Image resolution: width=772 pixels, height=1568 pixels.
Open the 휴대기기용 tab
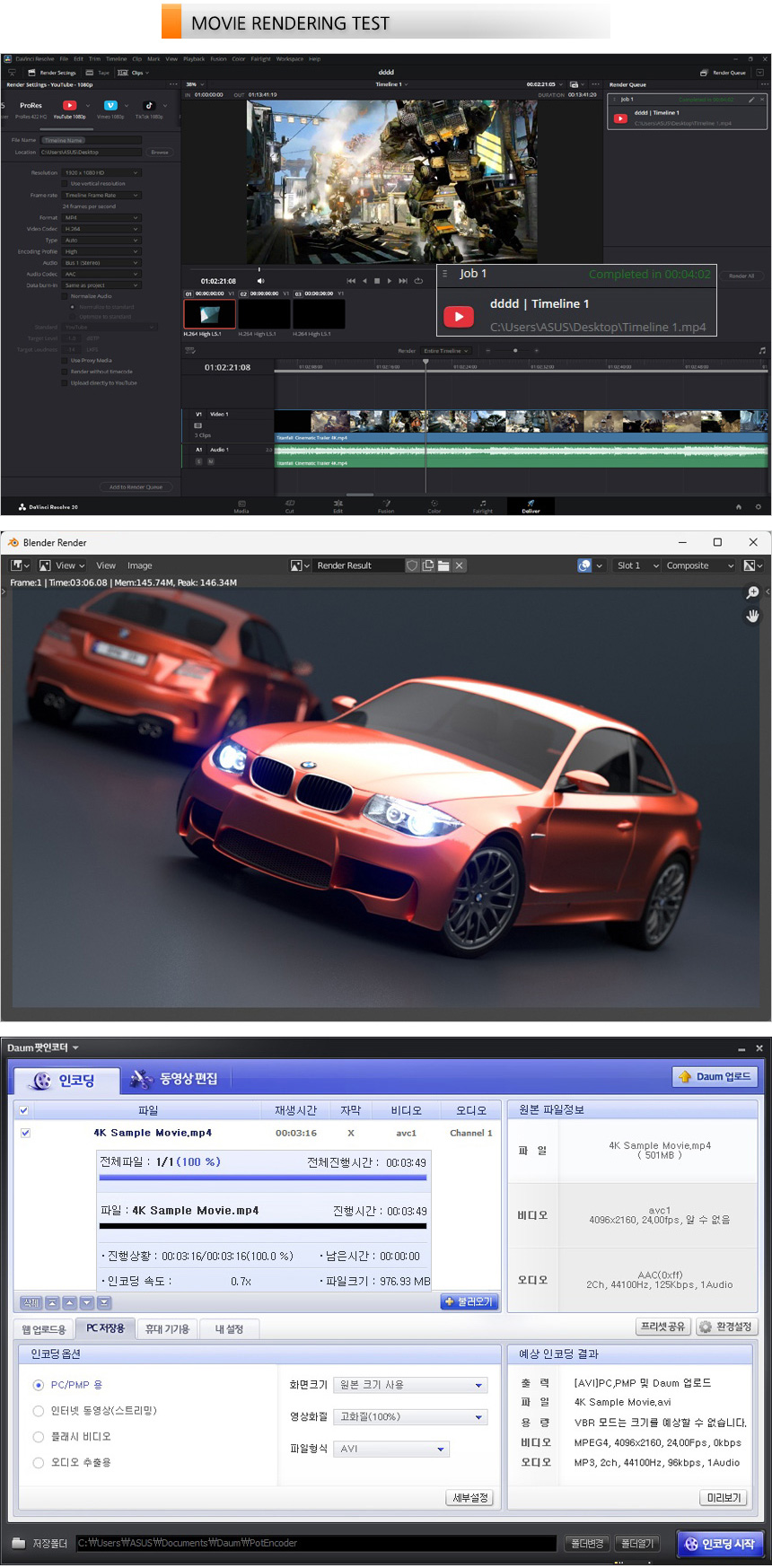pos(167,1328)
